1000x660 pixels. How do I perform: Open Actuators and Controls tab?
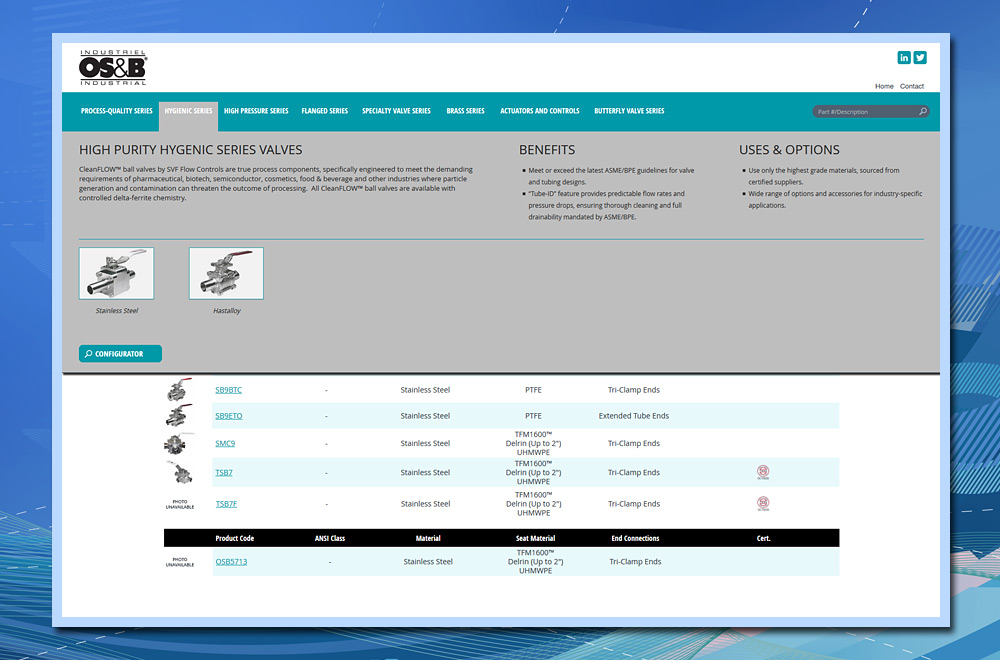point(540,111)
